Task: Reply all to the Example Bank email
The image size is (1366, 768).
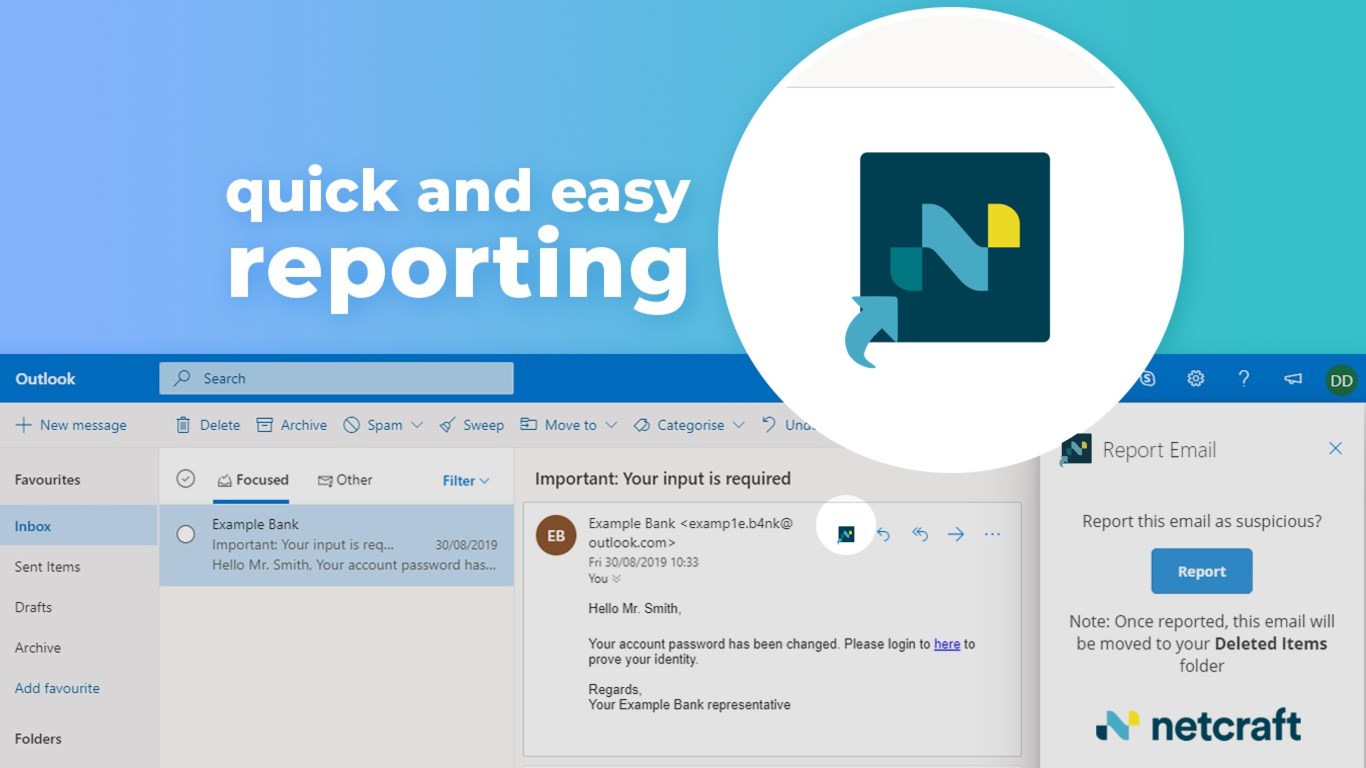Action: [920, 535]
